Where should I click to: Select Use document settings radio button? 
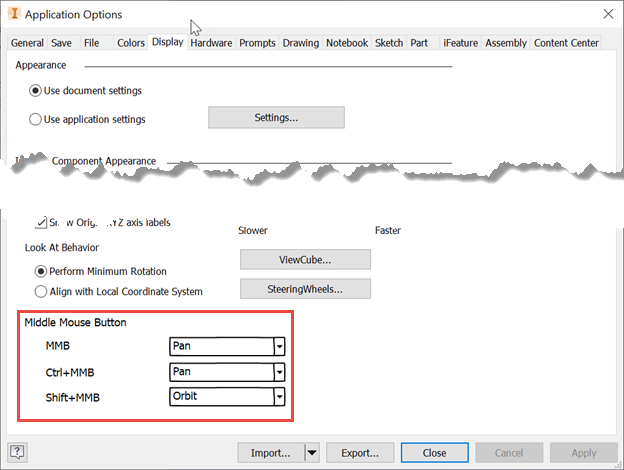tap(35, 91)
